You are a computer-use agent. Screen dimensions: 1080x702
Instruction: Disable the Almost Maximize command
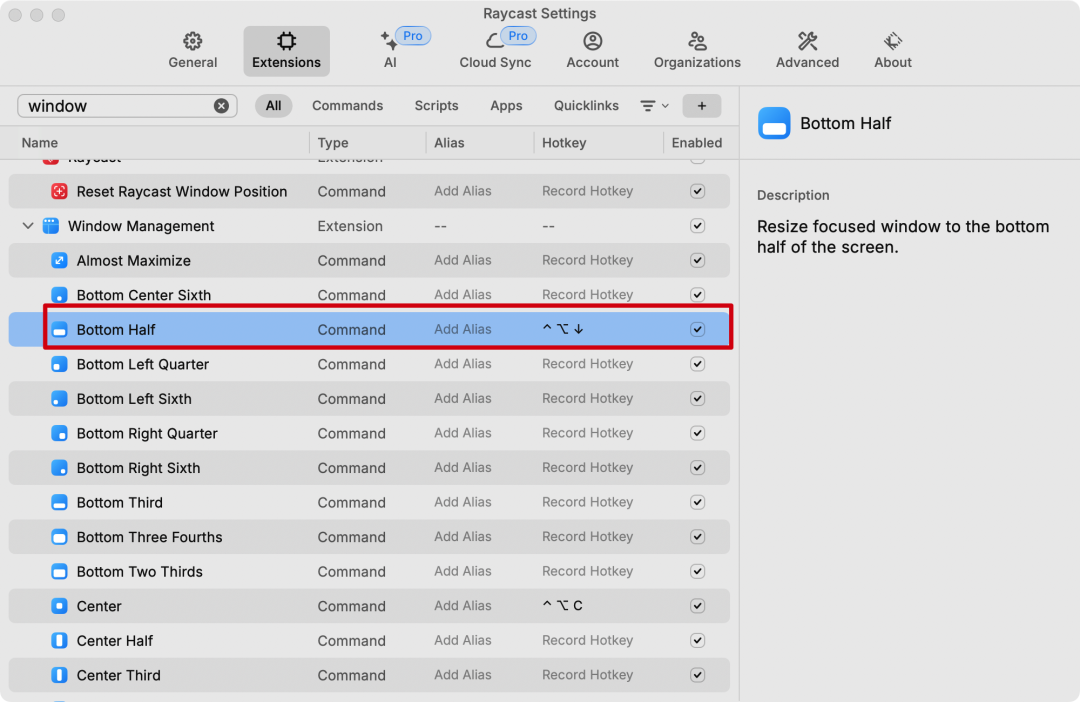click(697, 260)
